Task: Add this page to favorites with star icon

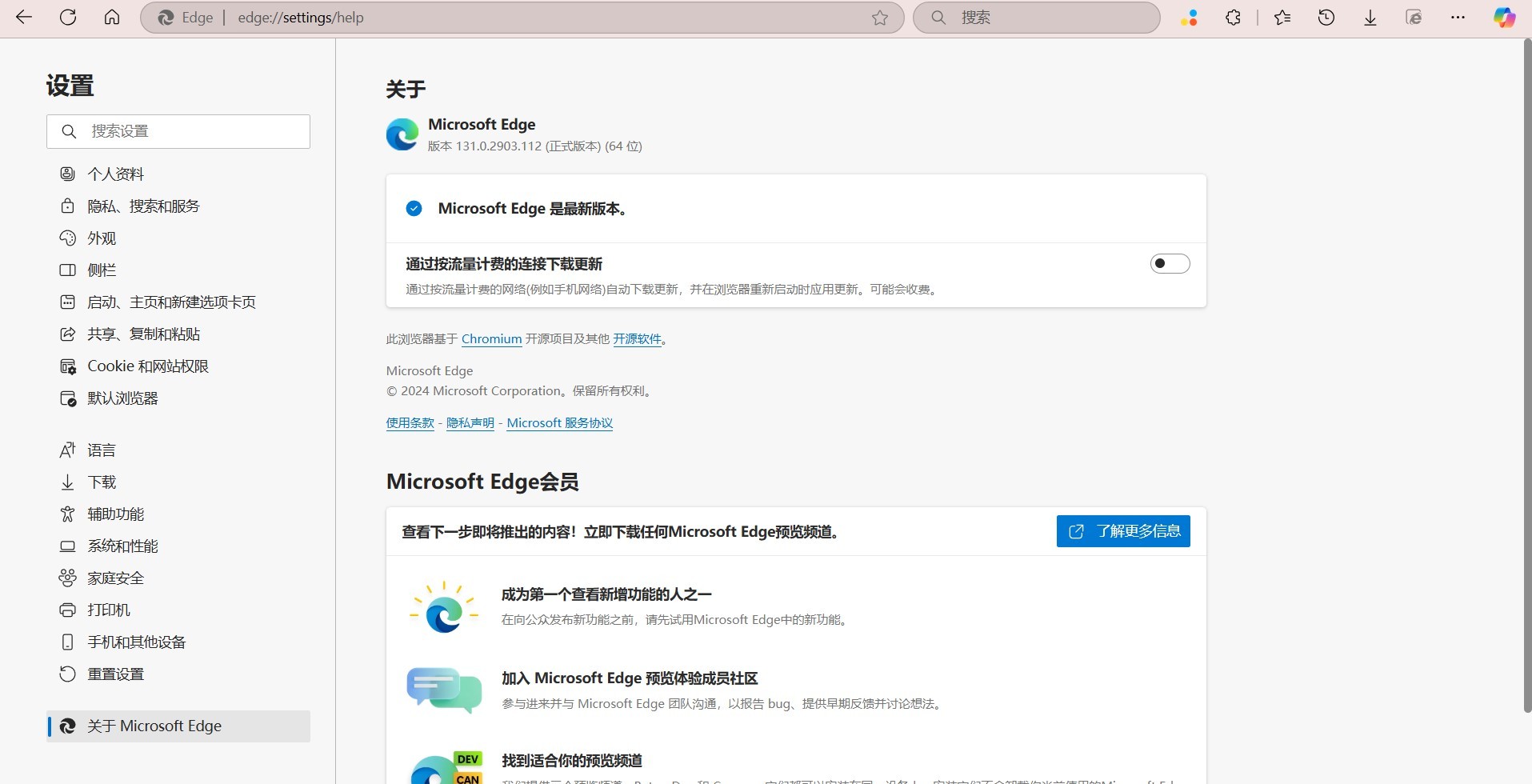Action: pyautogui.click(x=880, y=18)
